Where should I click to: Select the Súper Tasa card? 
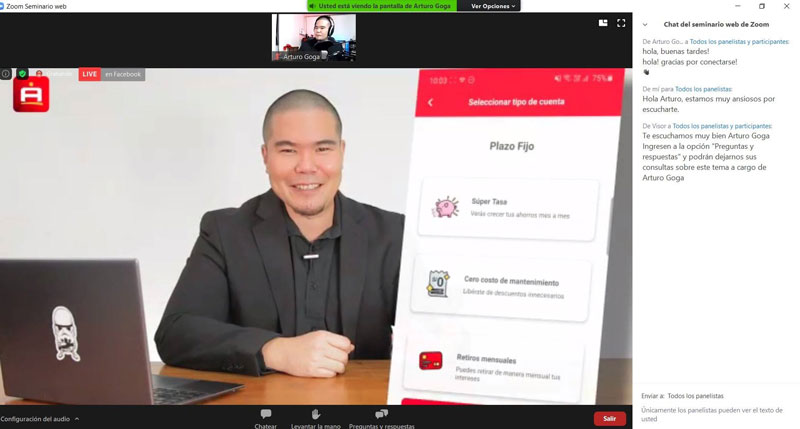tap(508, 209)
